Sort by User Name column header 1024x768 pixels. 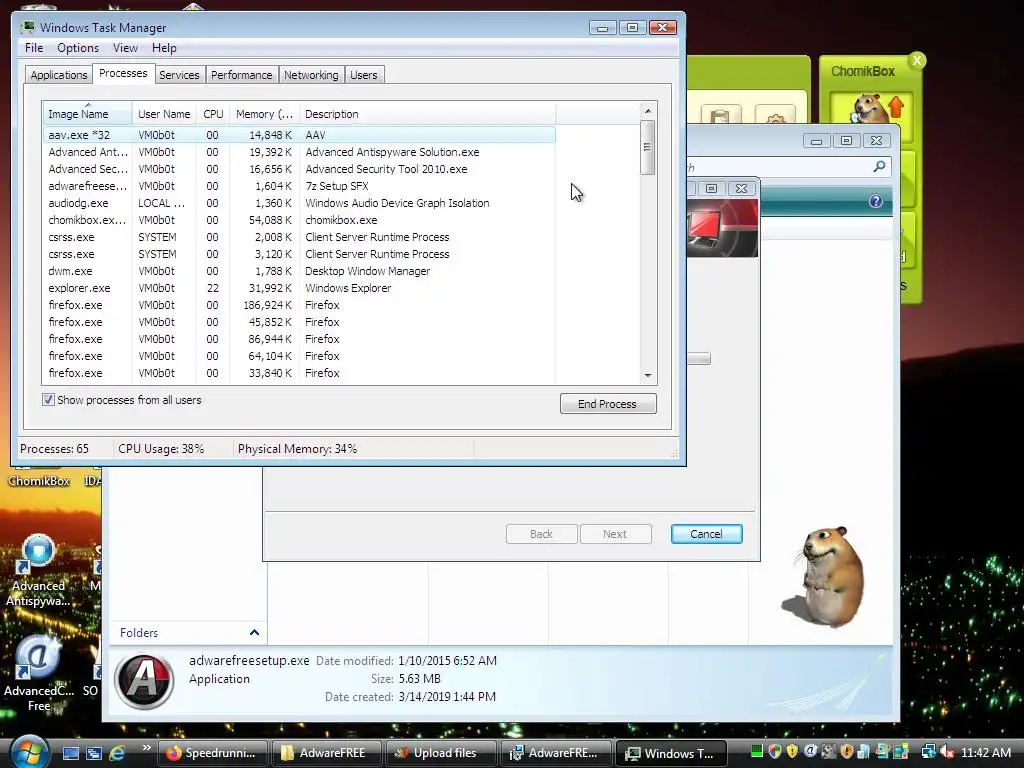coord(164,114)
